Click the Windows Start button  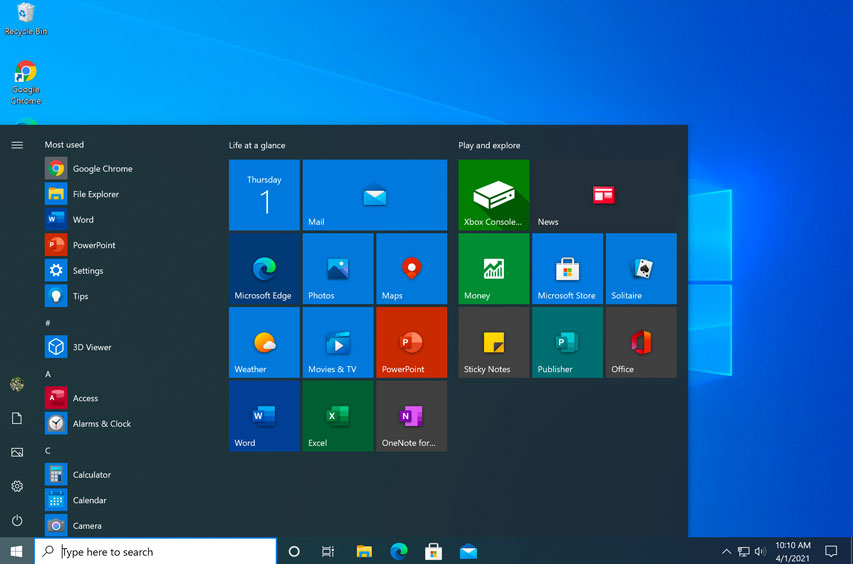pyautogui.click(x=17, y=551)
